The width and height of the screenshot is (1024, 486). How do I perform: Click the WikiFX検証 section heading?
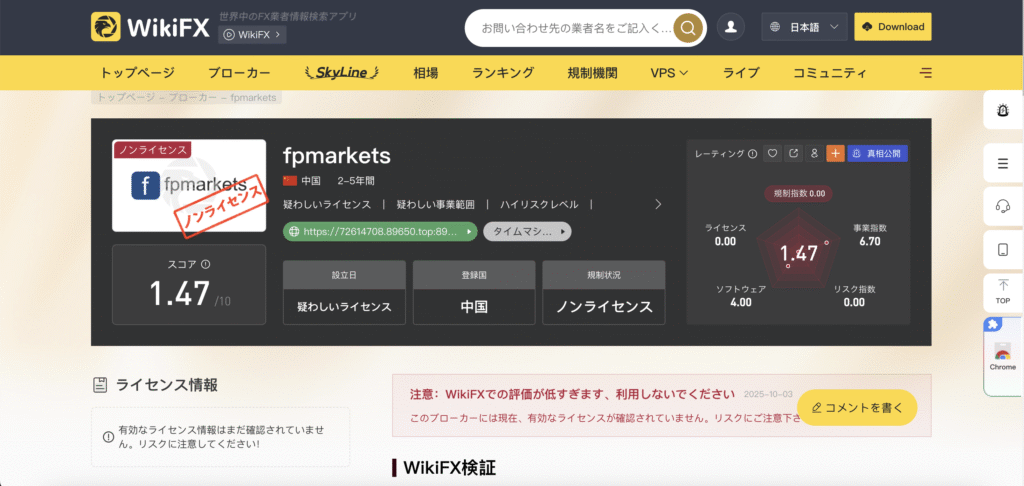(x=450, y=468)
